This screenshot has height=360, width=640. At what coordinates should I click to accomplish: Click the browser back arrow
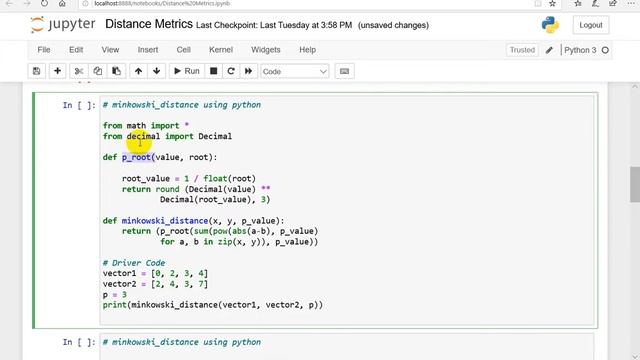9,3
